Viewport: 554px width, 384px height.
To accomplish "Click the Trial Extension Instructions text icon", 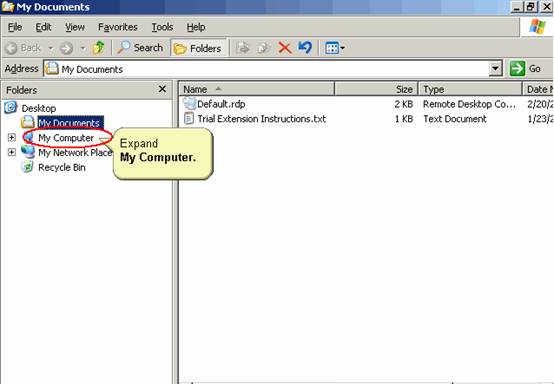I will pyautogui.click(x=189, y=118).
